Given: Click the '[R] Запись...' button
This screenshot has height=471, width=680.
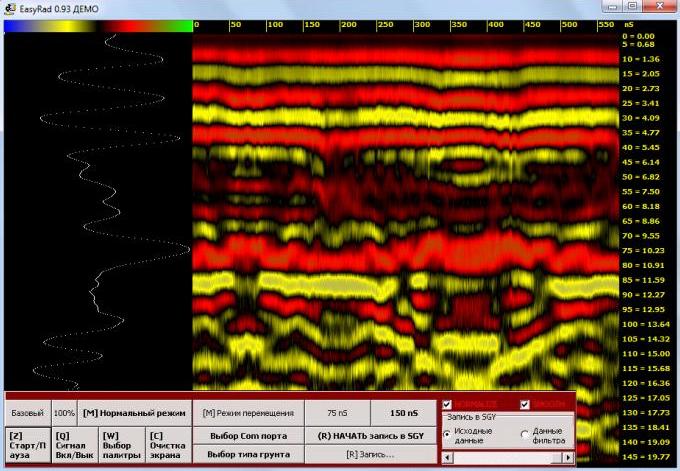Looking at the screenshot, I should [x=371, y=455].
